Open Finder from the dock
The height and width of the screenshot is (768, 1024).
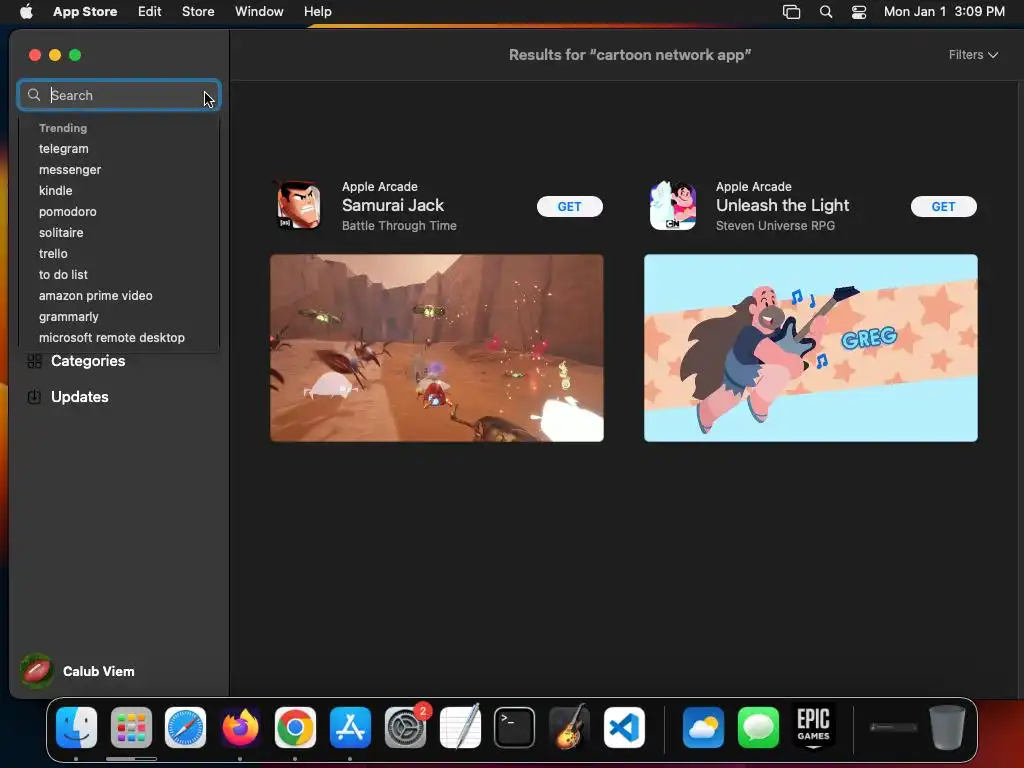point(76,728)
